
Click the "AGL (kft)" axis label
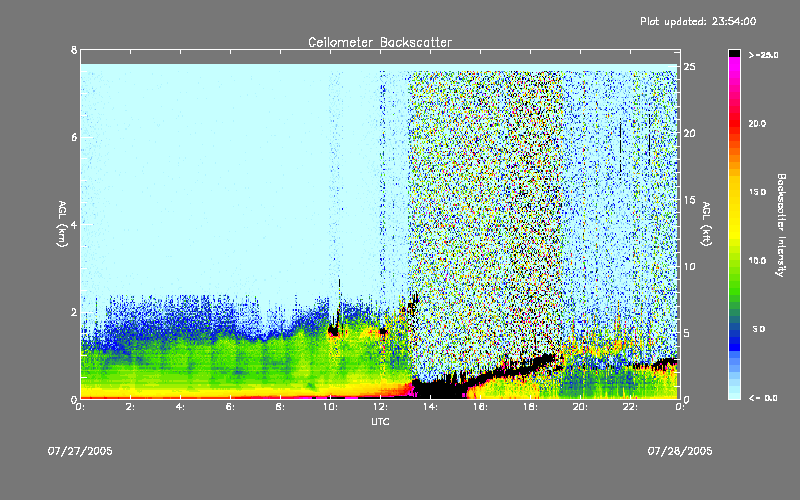click(706, 224)
